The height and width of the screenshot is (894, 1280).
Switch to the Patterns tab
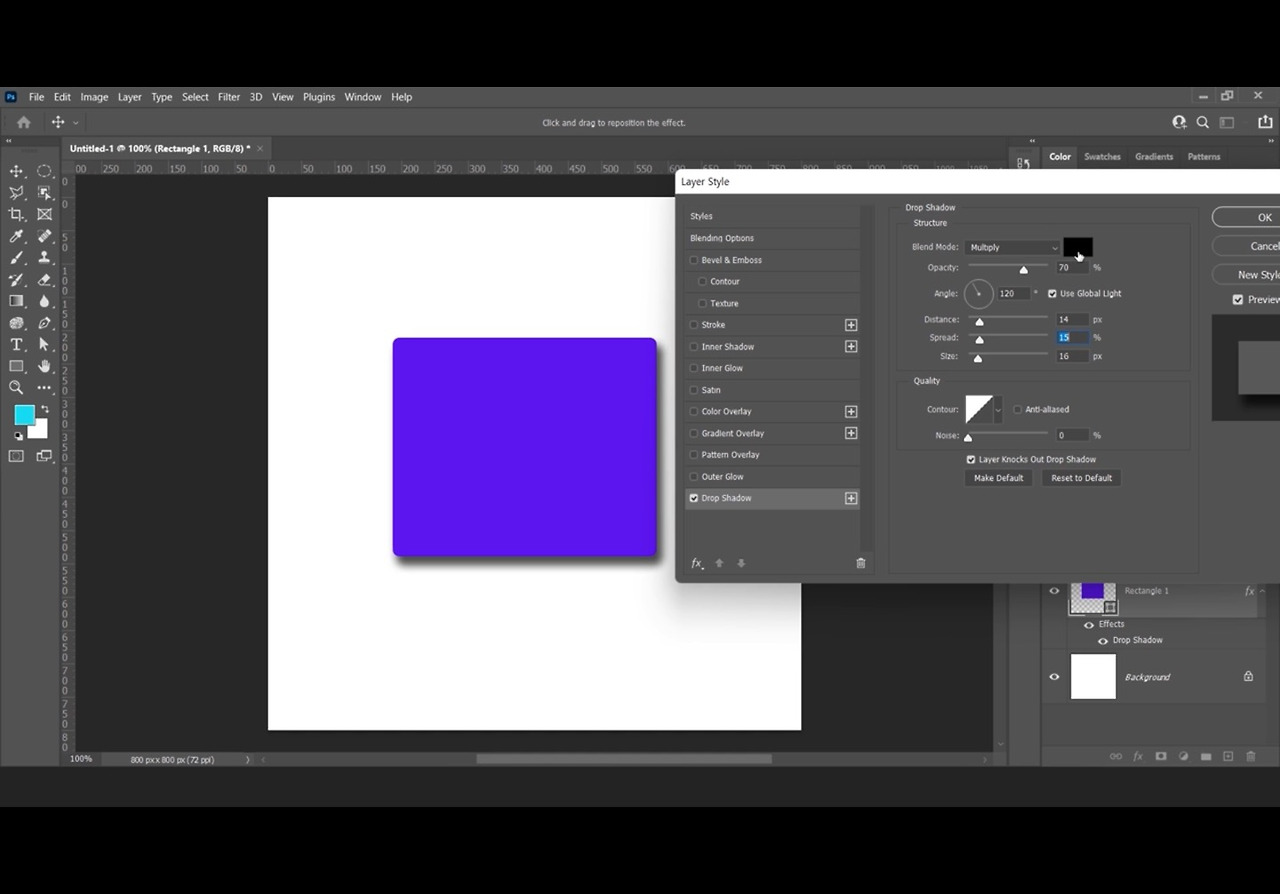point(1204,157)
